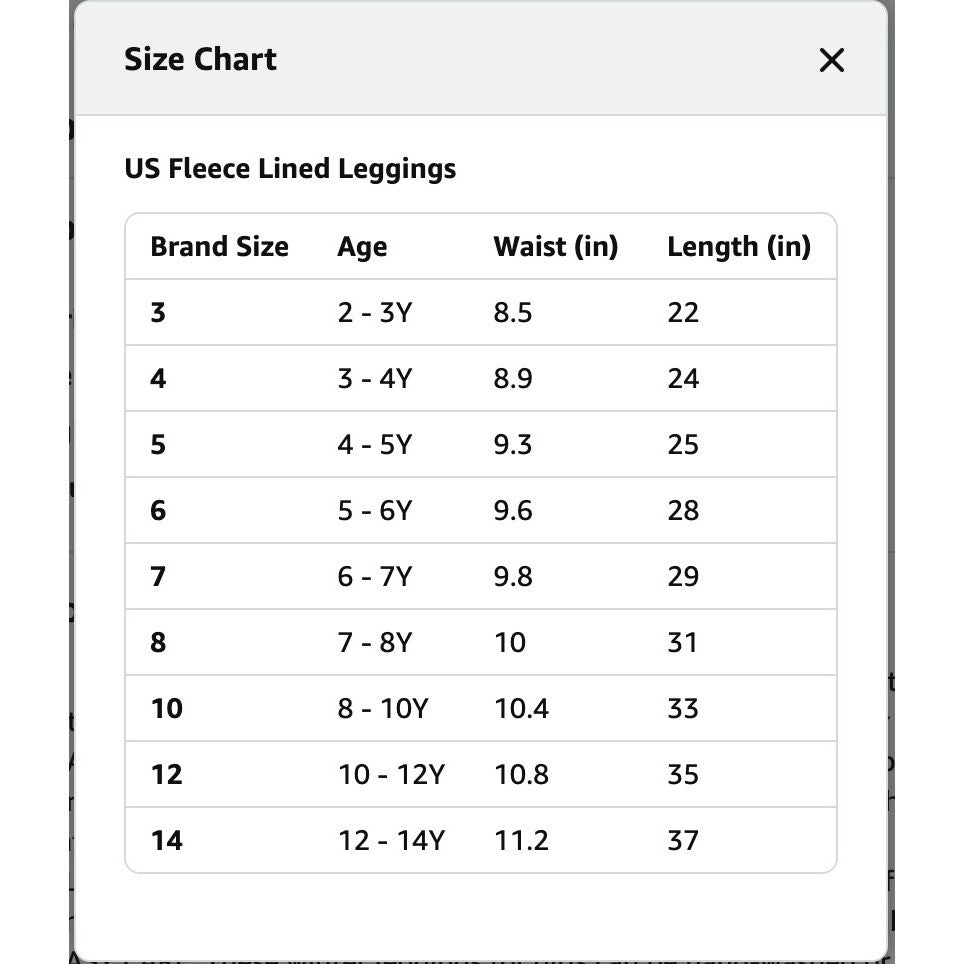964x964 pixels.
Task: Click the Waist (in) column header
Action: click(556, 247)
